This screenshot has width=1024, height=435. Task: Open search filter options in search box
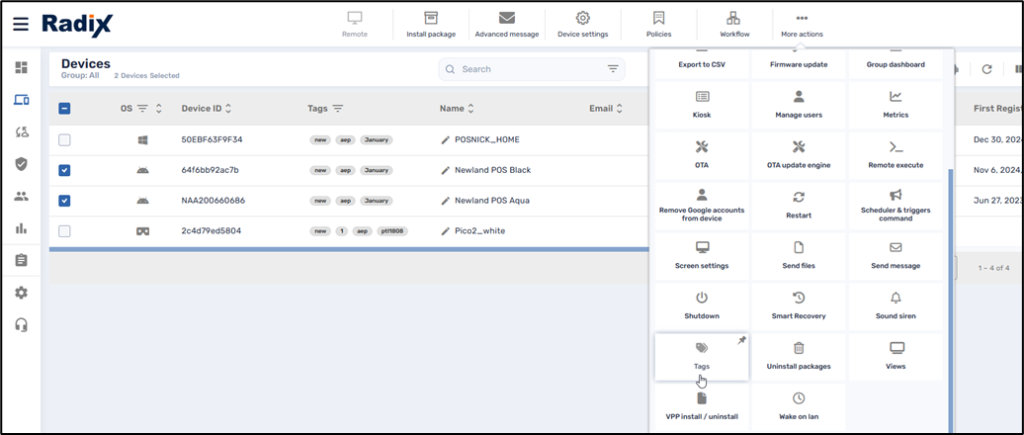(x=613, y=69)
